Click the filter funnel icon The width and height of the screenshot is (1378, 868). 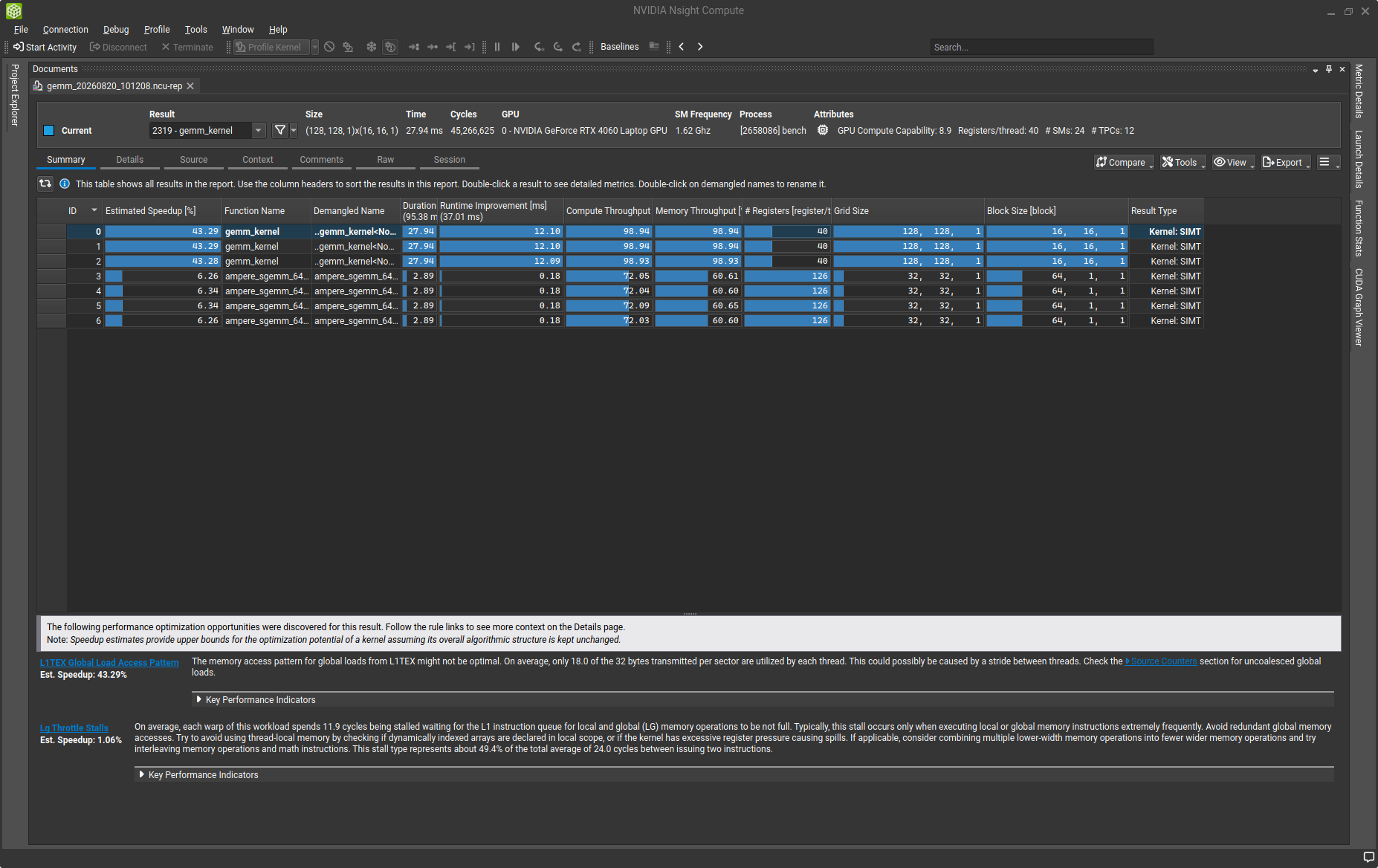click(279, 131)
